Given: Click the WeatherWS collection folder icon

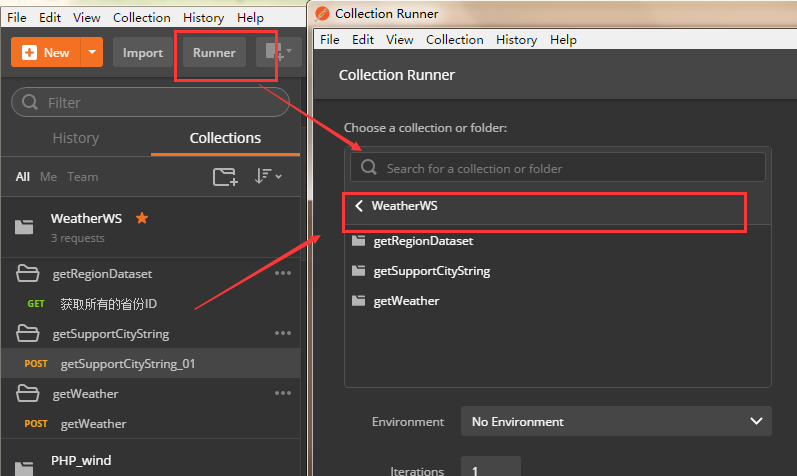Looking at the screenshot, I should point(24,227).
